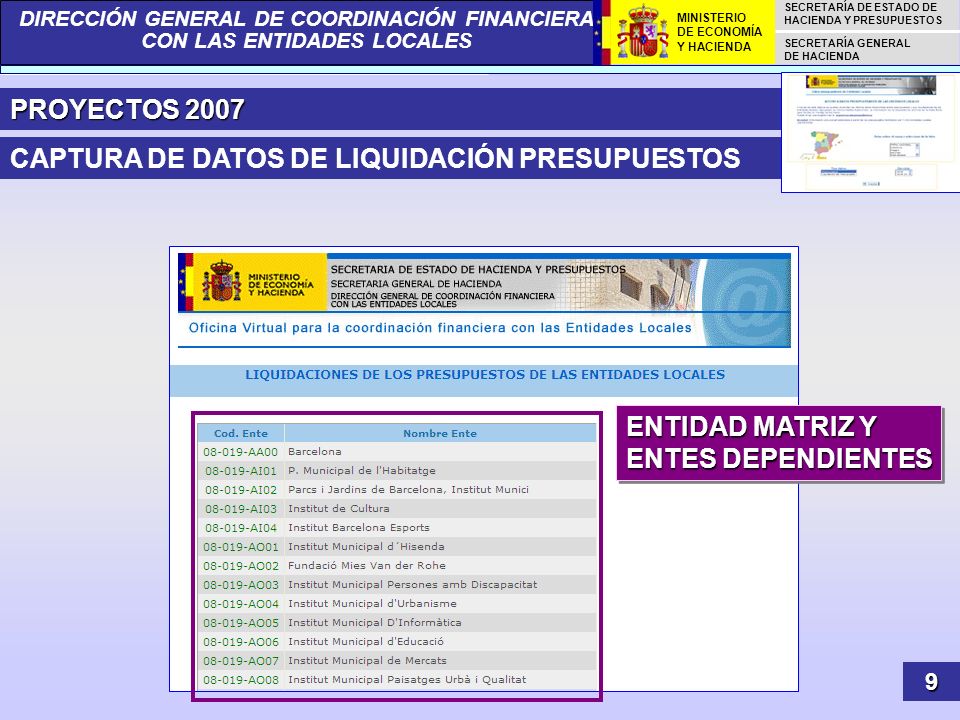Image resolution: width=960 pixels, height=720 pixels.
Task: Click the Ministerio de Economía crest in page banner
Action: click(x=222, y=281)
